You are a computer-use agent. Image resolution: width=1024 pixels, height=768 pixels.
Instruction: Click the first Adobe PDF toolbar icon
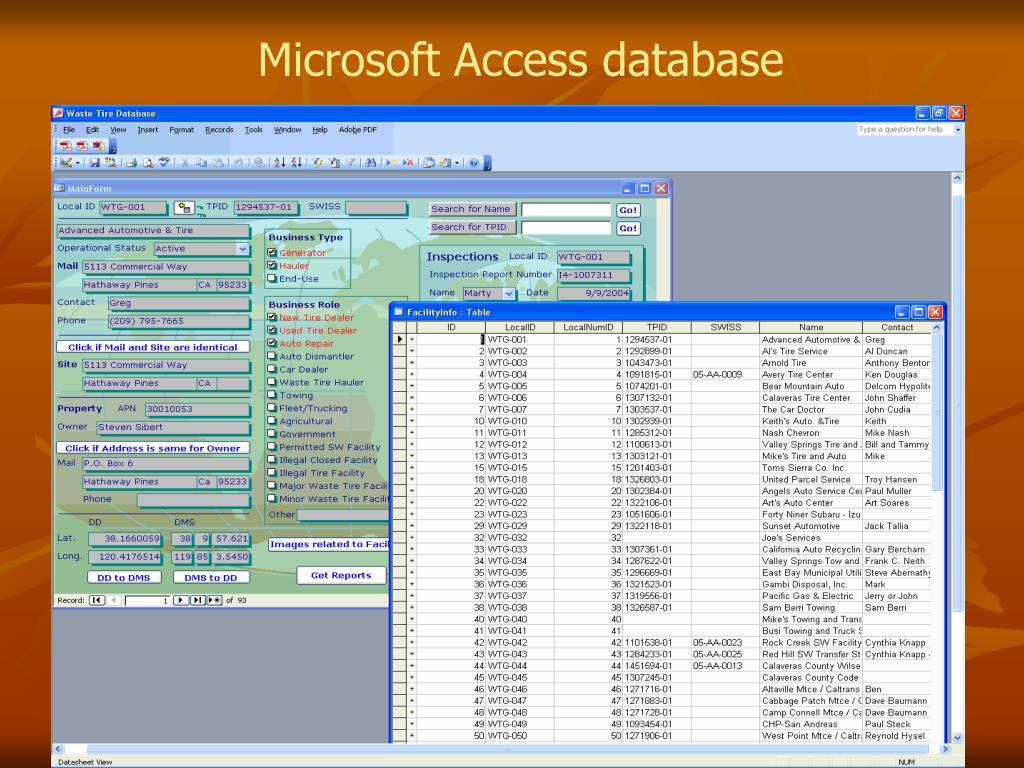point(66,146)
